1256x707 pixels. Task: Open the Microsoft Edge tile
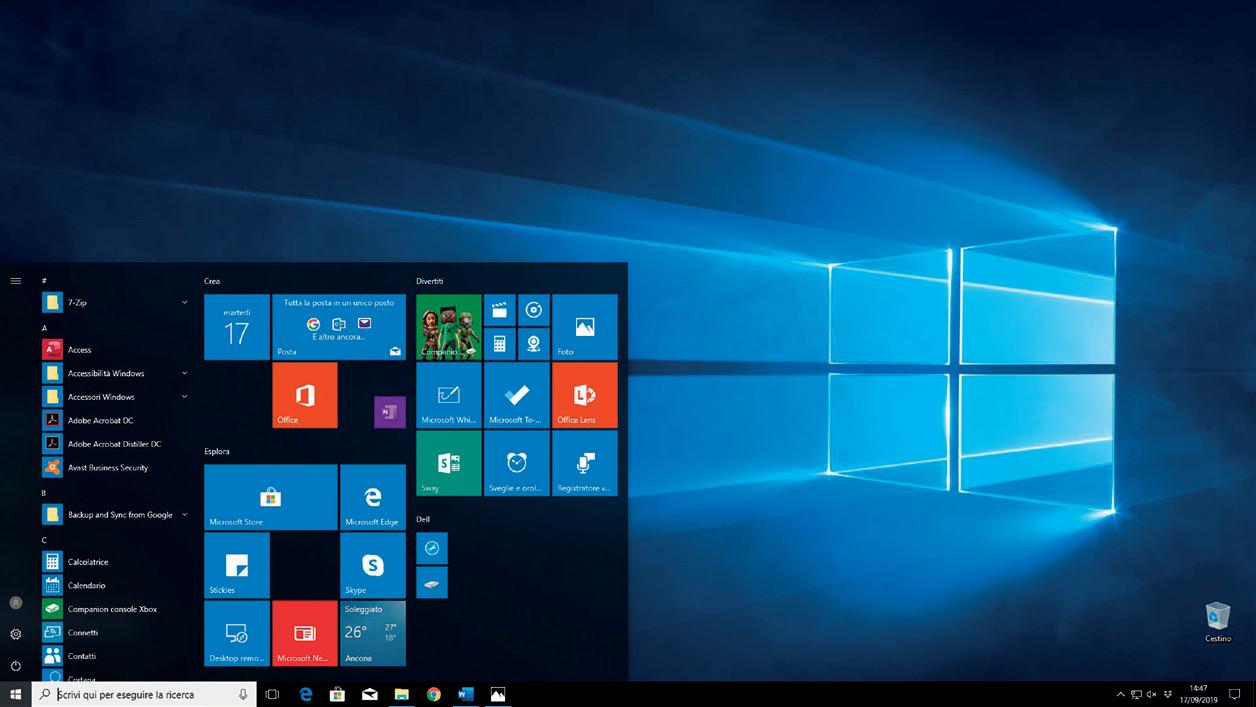[x=373, y=497]
